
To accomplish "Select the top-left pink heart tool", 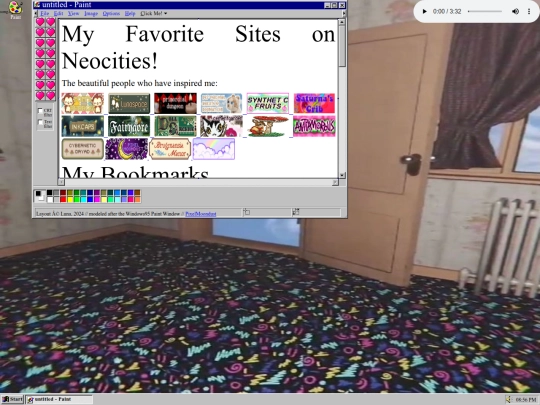I will point(40,22).
